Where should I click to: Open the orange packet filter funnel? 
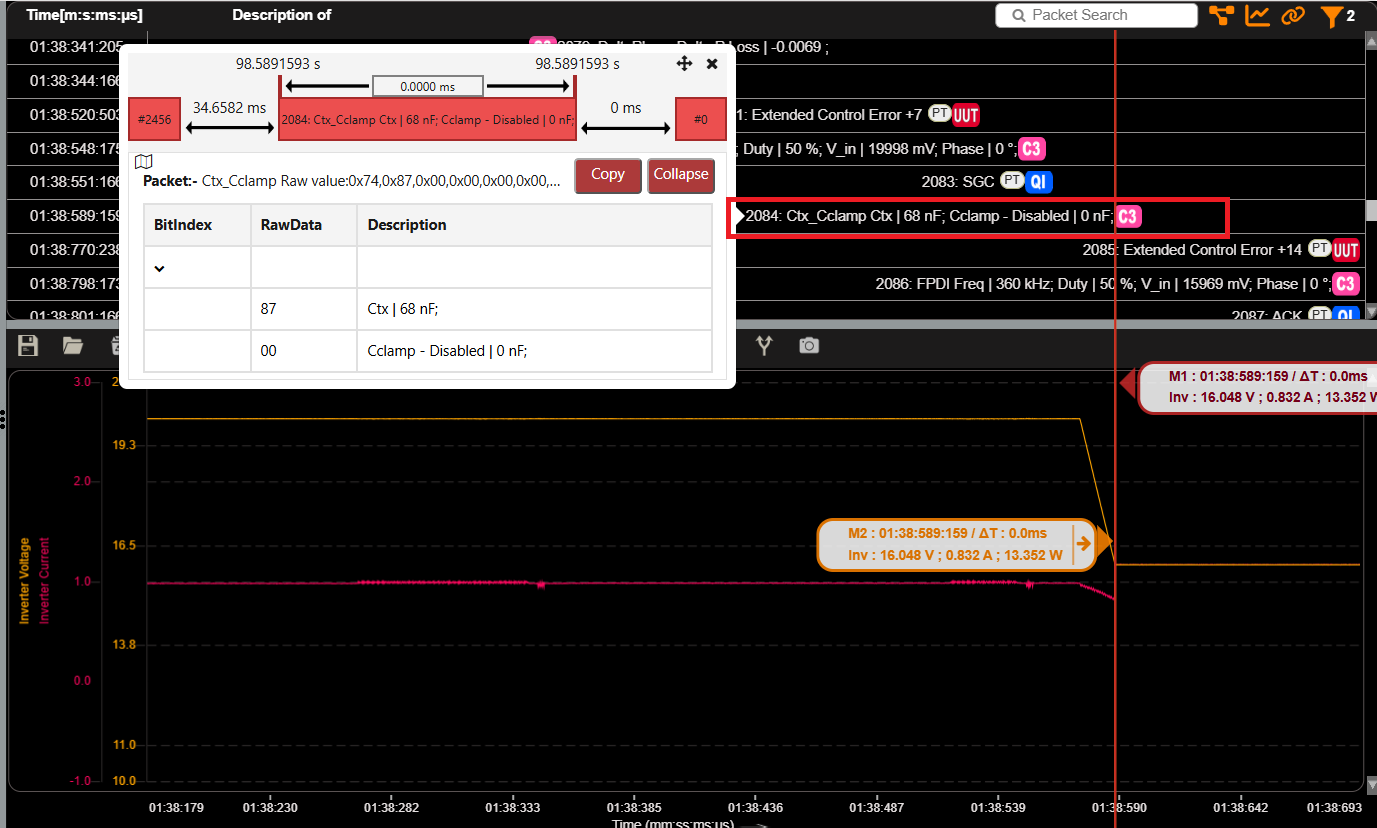pos(1331,16)
